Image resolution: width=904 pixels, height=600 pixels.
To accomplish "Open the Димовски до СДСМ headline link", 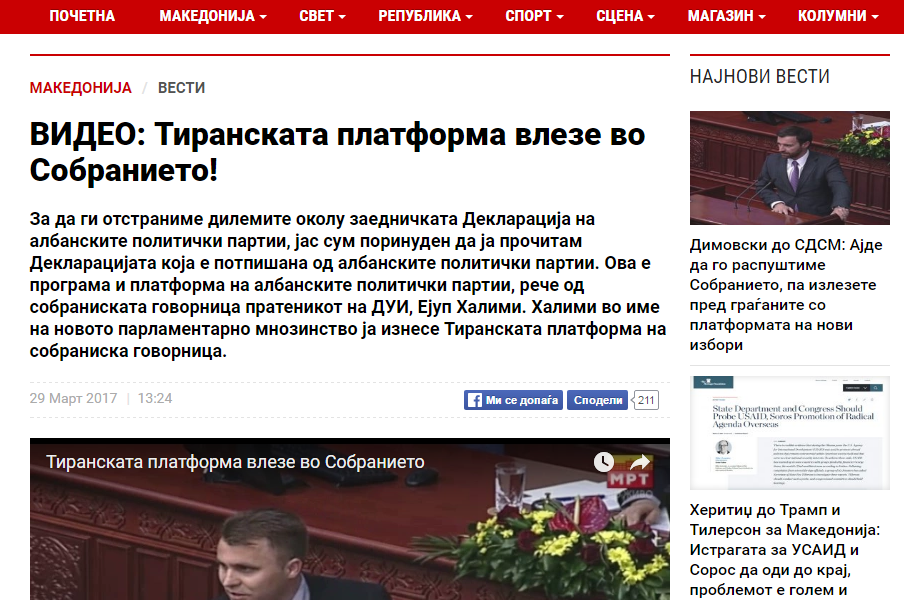I will [786, 295].
